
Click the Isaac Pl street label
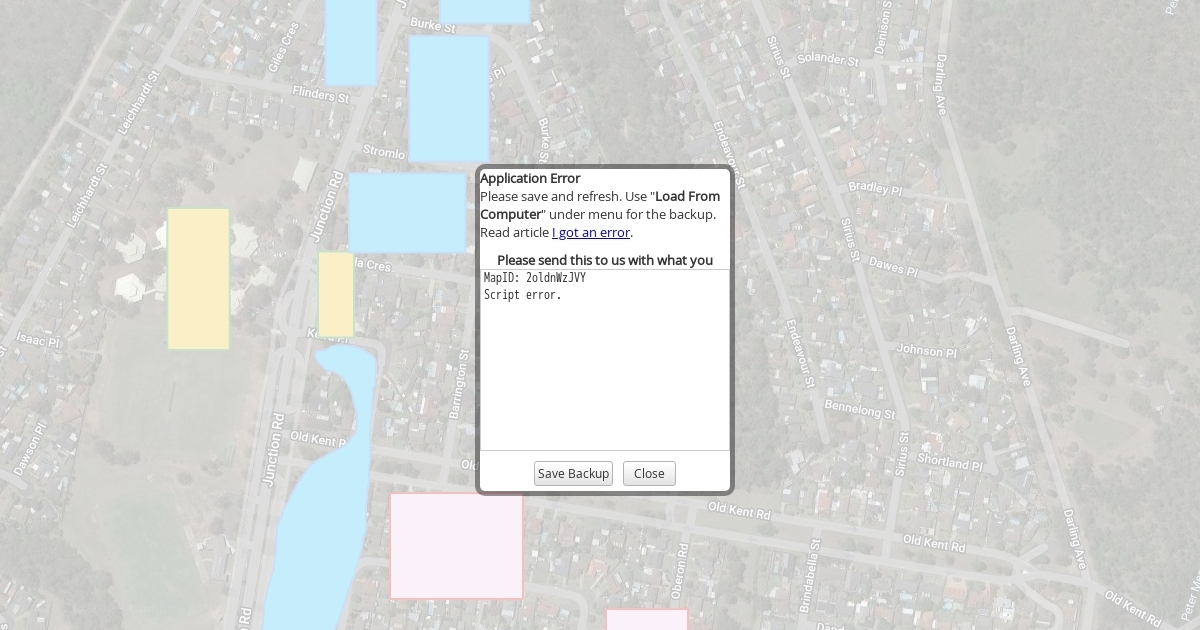click(x=38, y=342)
